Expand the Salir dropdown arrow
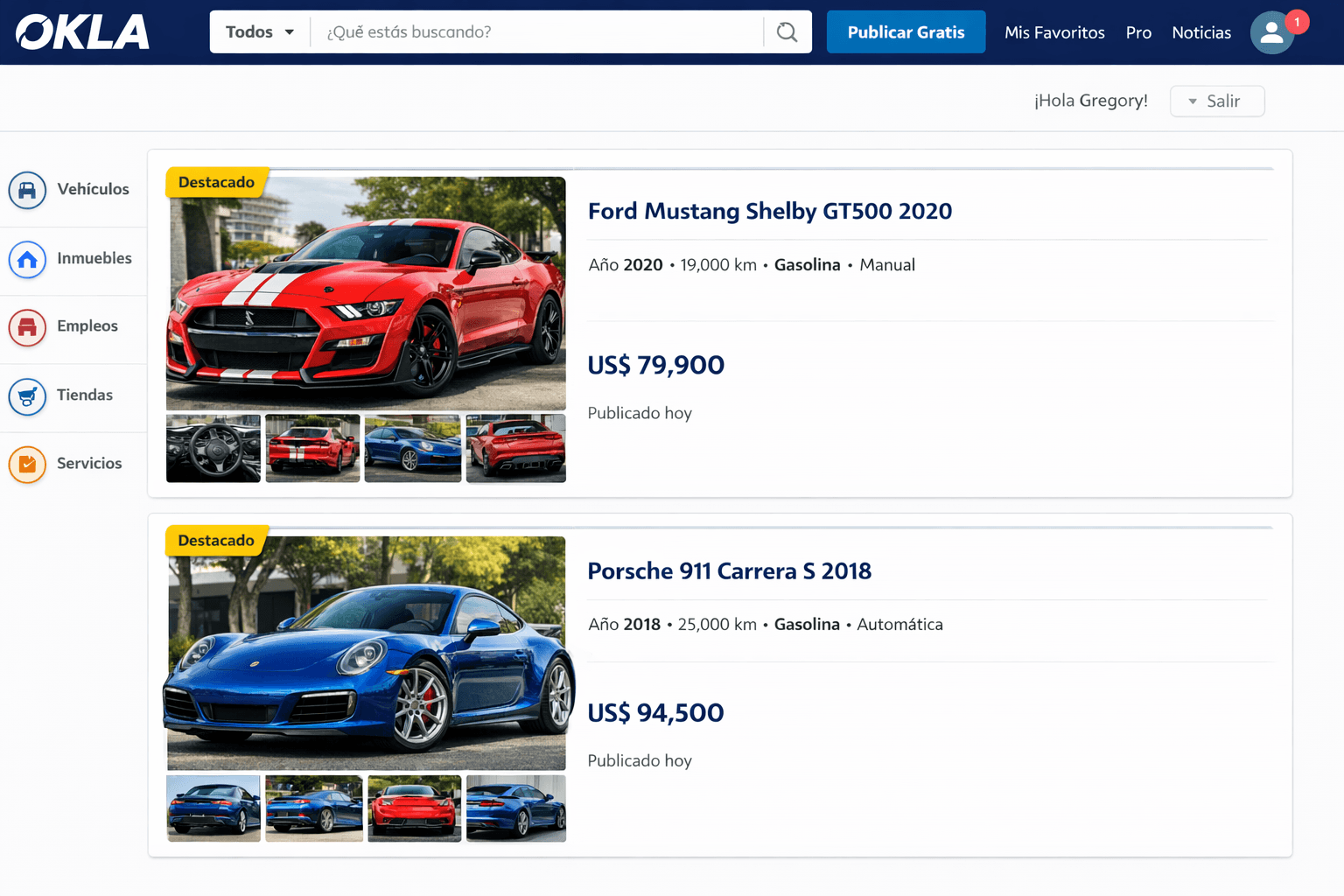 pos(1193,101)
